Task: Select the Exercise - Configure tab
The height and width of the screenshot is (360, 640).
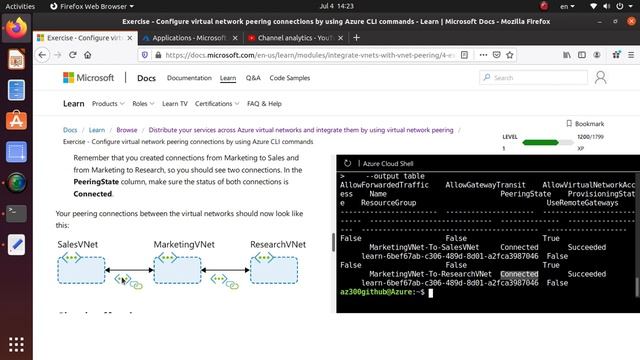Action: click(x=84, y=38)
